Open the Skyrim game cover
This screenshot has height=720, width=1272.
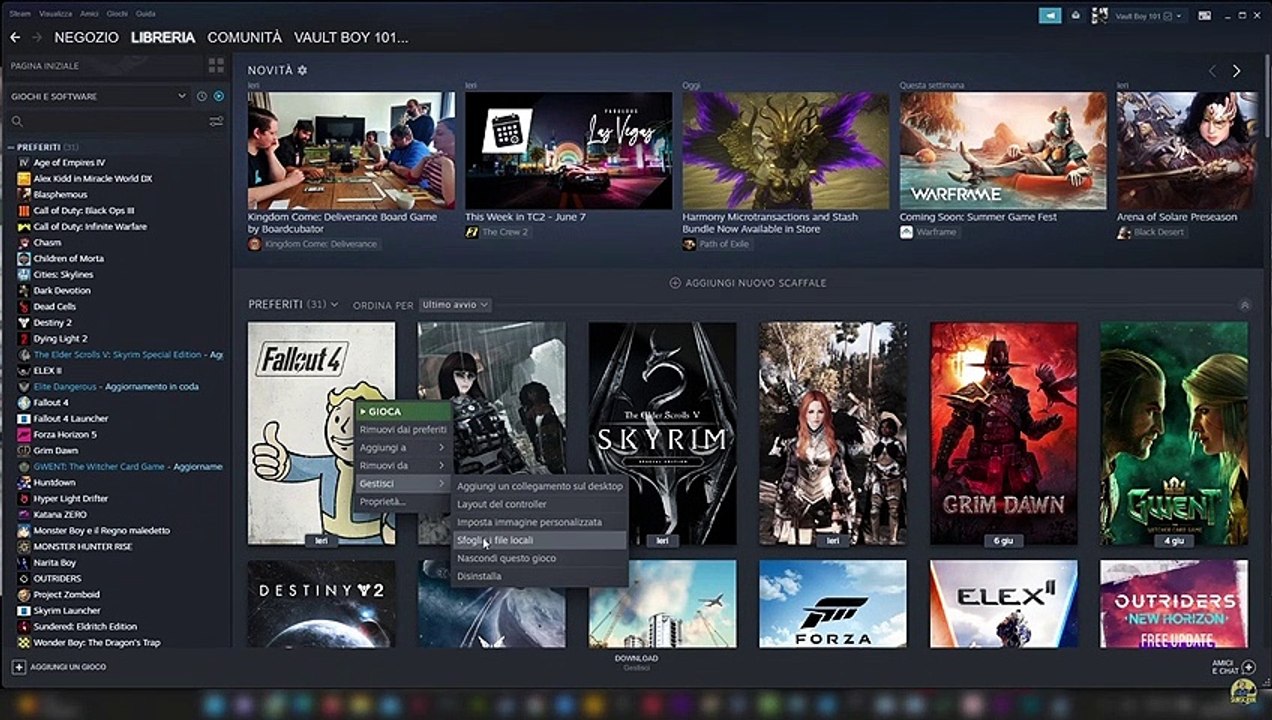(662, 433)
